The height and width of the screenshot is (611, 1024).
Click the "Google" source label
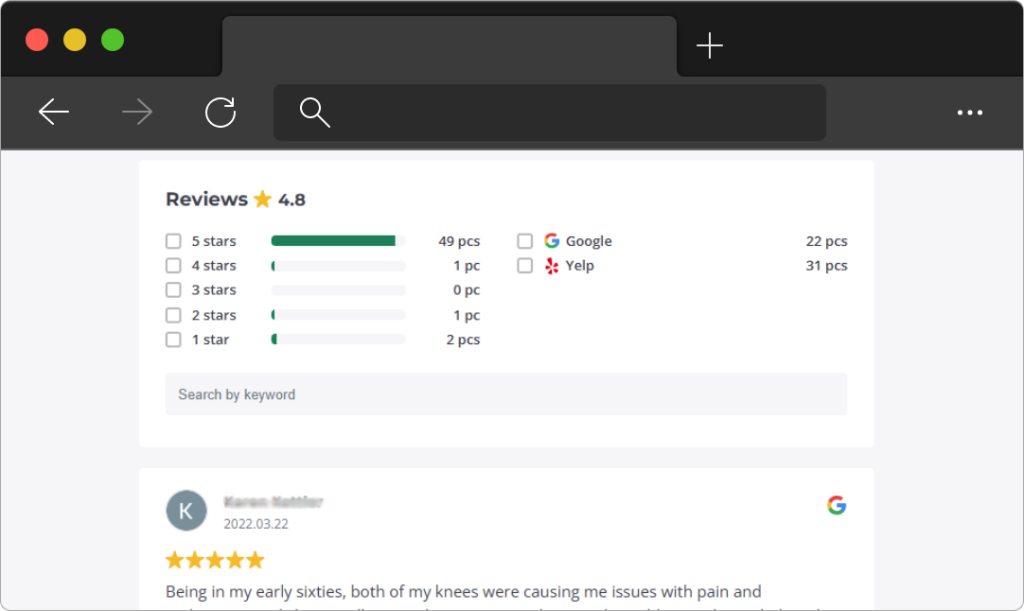tap(588, 241)
